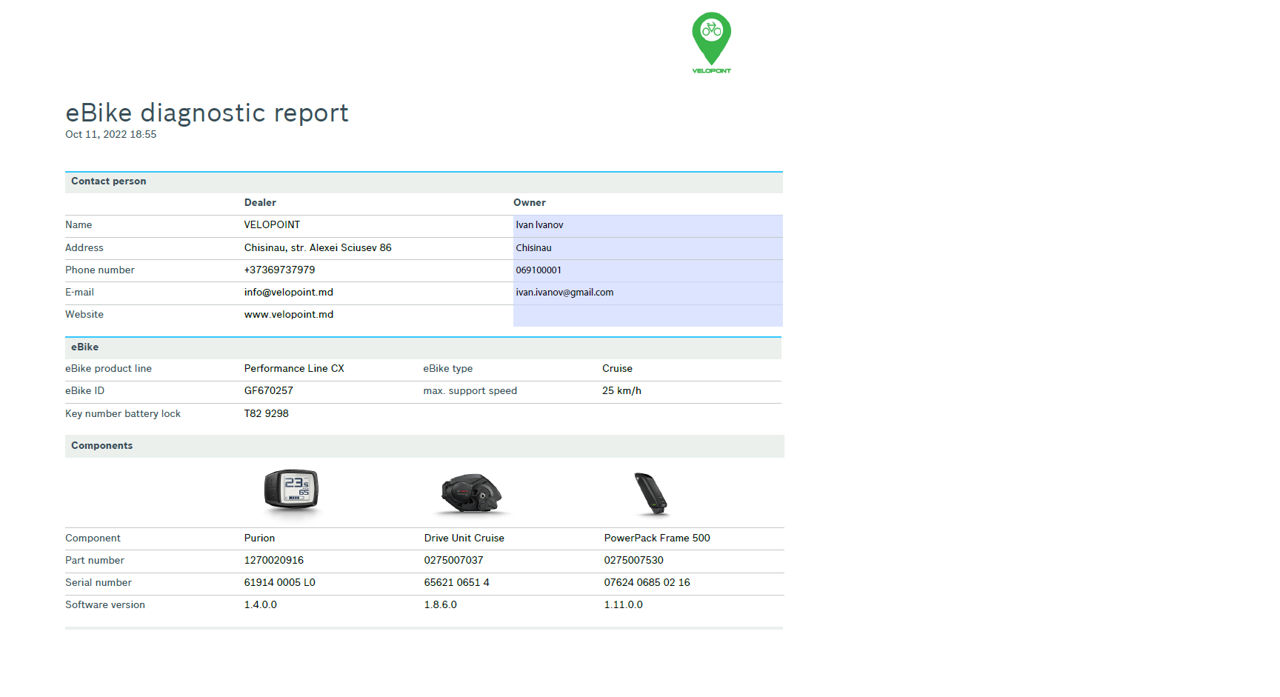Click serial number 65621 0651 4
The height and width of the screenshot is (697, 1280).
click(x=457, y=583)
